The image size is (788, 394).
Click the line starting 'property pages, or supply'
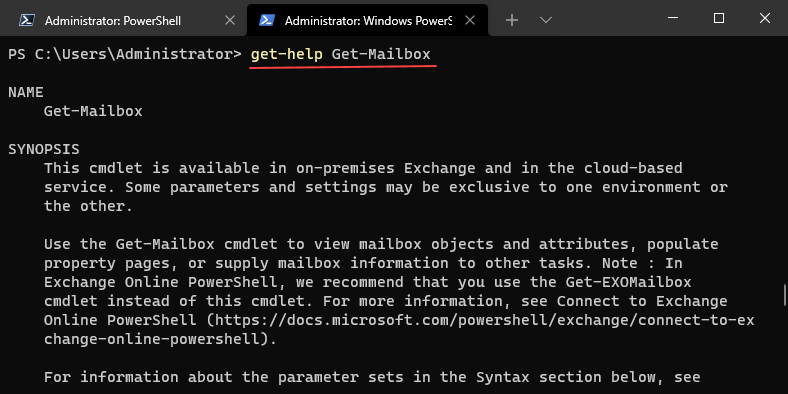click(363, 263)
